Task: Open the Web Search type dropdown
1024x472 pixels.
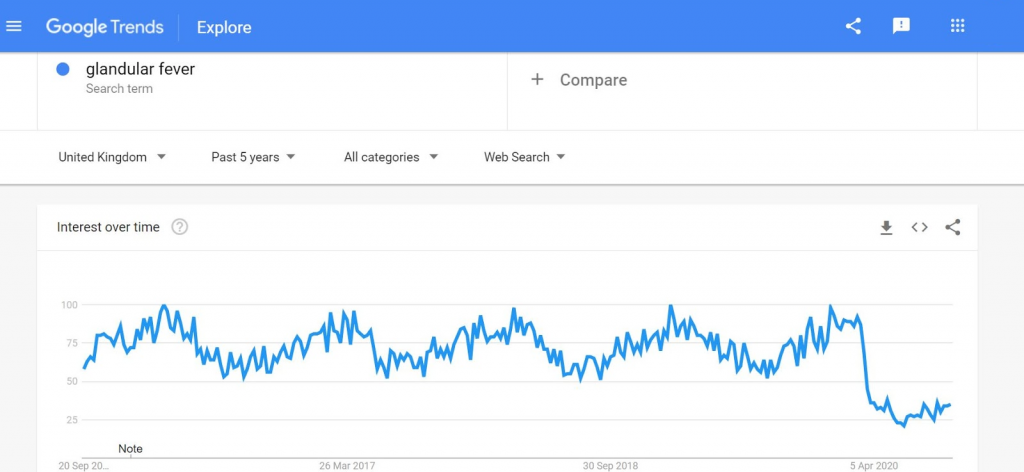Action: pyautogui.click(x=525, y=157)
